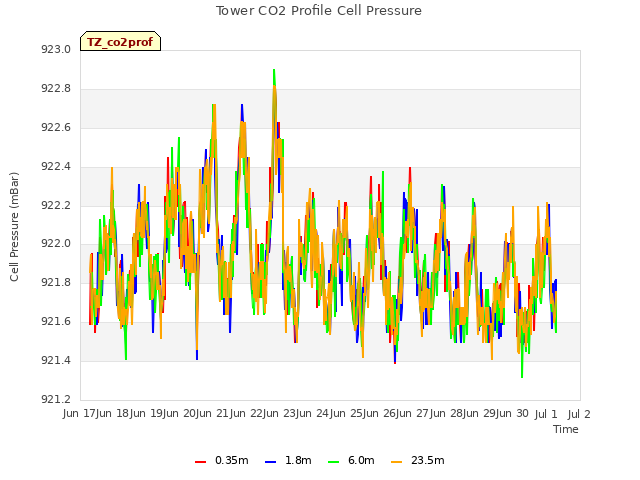
Task: Click the Jun 19 x-axis date label
Action: [x=147, y=414]
